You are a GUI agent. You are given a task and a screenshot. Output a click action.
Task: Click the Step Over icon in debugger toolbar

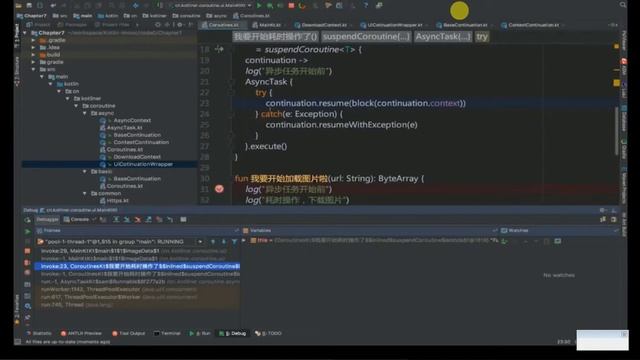(116, 220)
